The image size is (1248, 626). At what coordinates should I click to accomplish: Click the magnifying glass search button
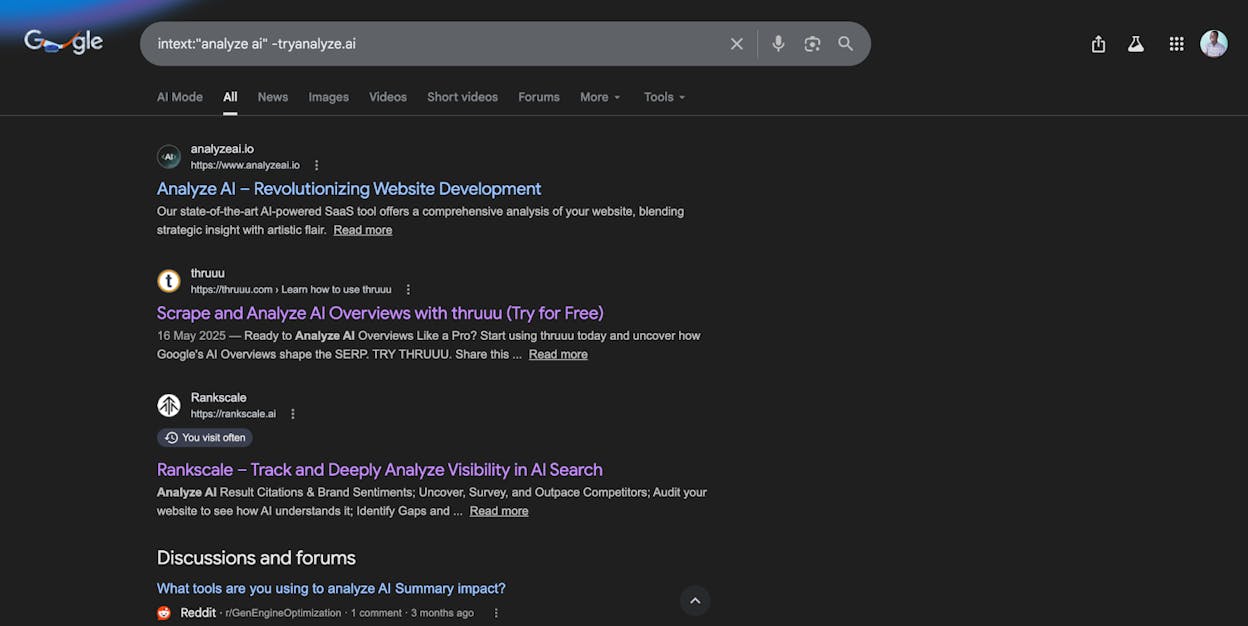(x=846, y=44)
